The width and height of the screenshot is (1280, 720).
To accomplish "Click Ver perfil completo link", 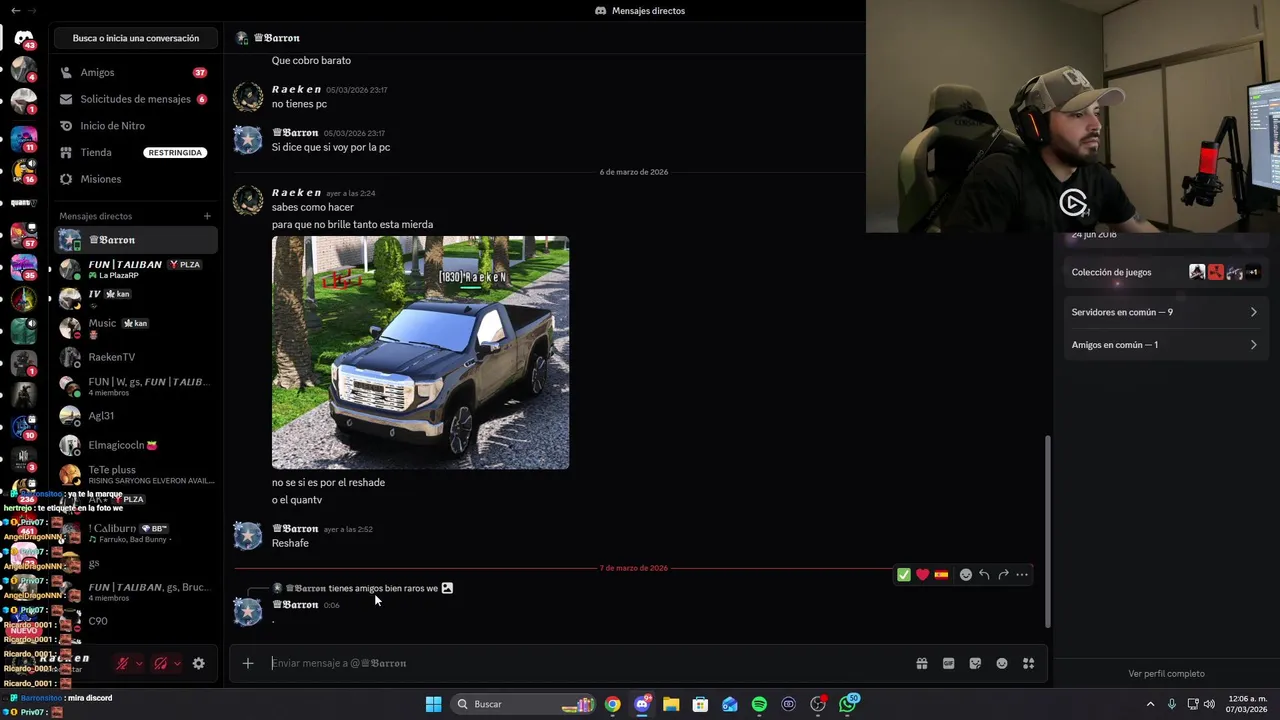I will 1166,674.
